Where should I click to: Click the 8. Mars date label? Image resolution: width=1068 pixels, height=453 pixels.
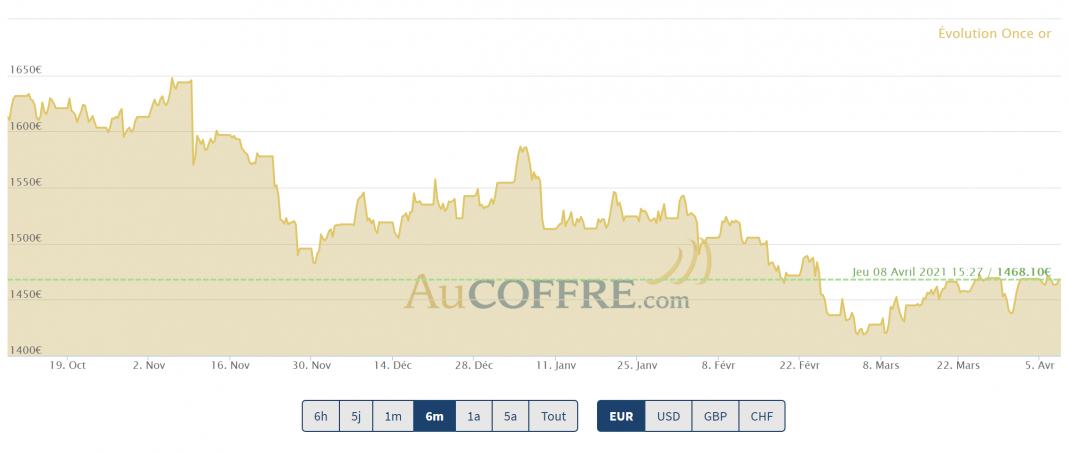(x=881, y=365)
